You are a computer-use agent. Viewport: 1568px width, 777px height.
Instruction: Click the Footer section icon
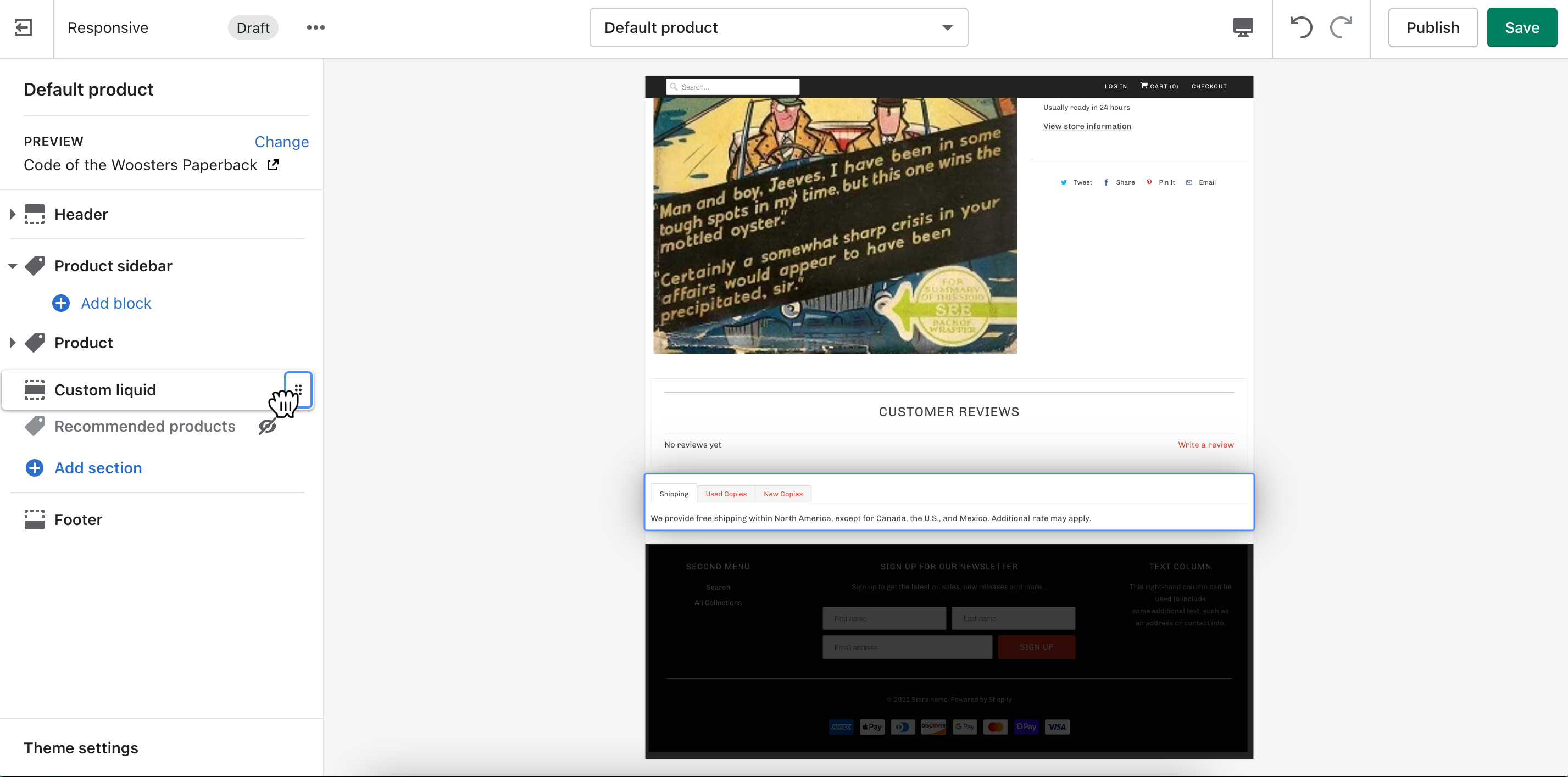coord(35,519)
